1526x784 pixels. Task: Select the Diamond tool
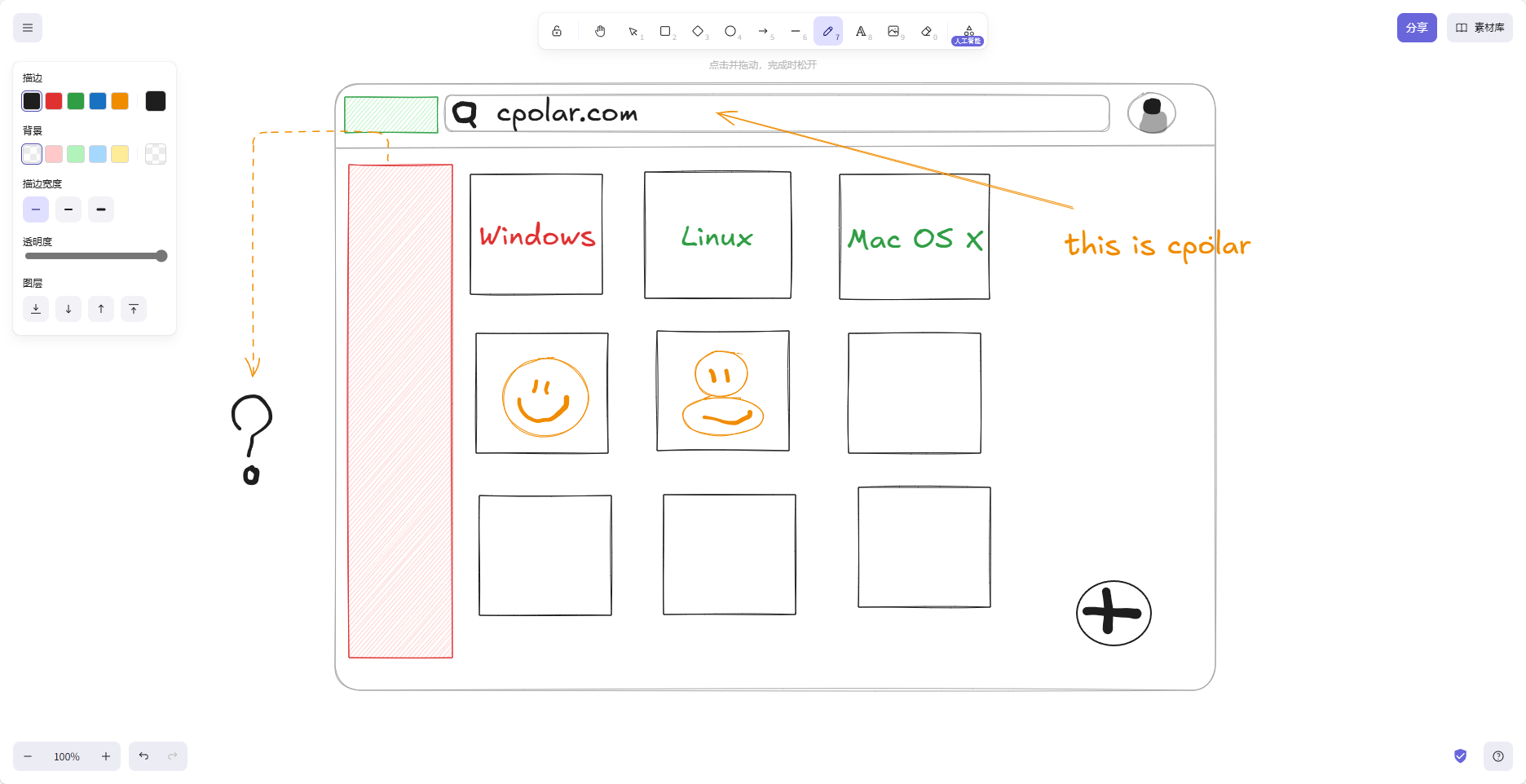click(699, 31)
